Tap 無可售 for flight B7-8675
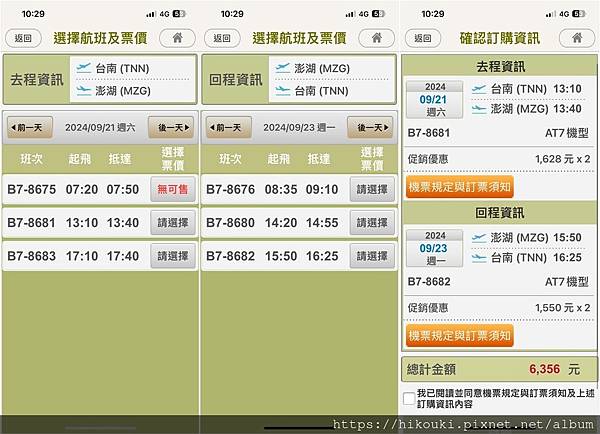This screenshot has height=434, width=600. coord(173,189)
